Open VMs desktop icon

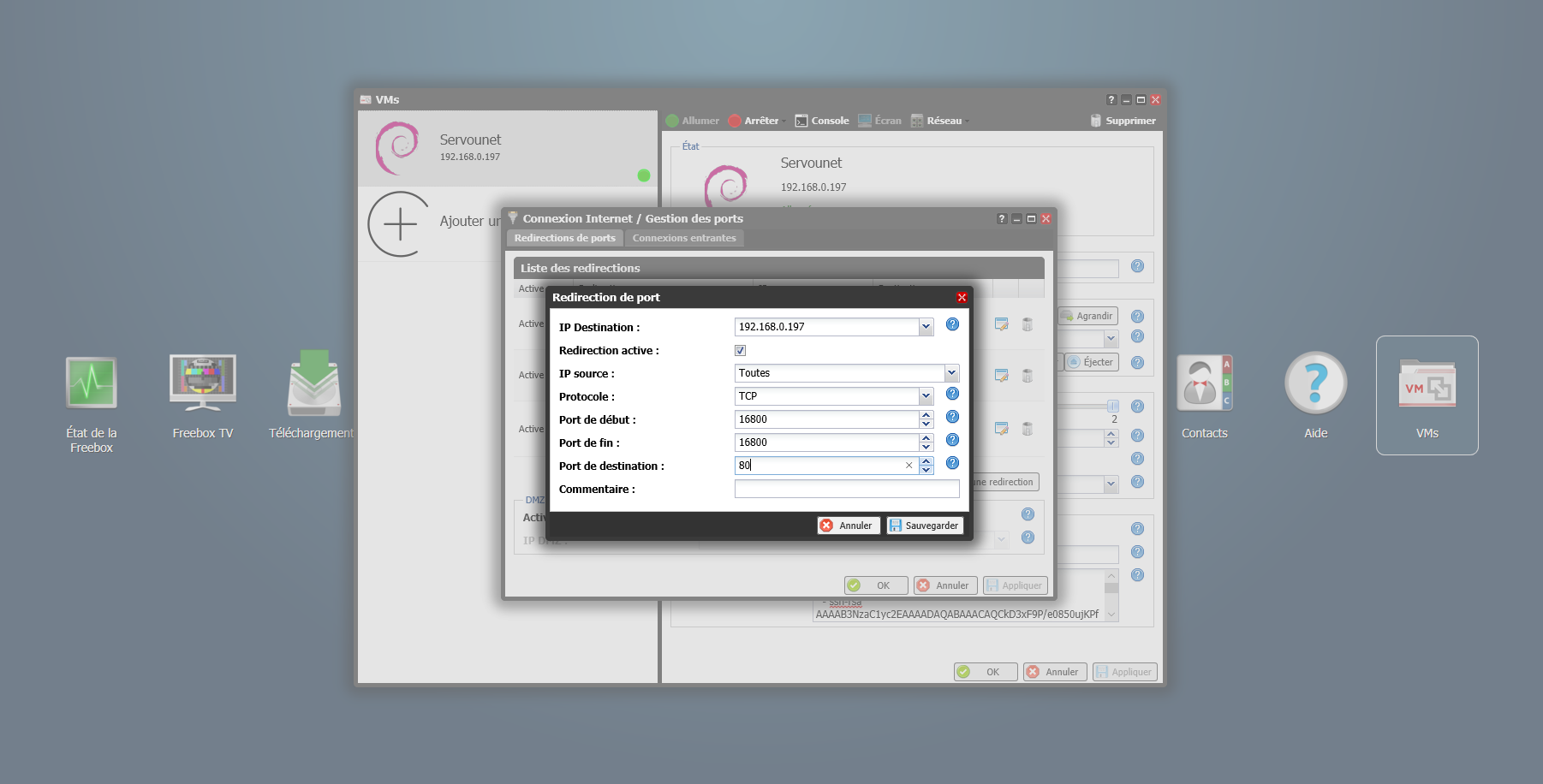1427,395
